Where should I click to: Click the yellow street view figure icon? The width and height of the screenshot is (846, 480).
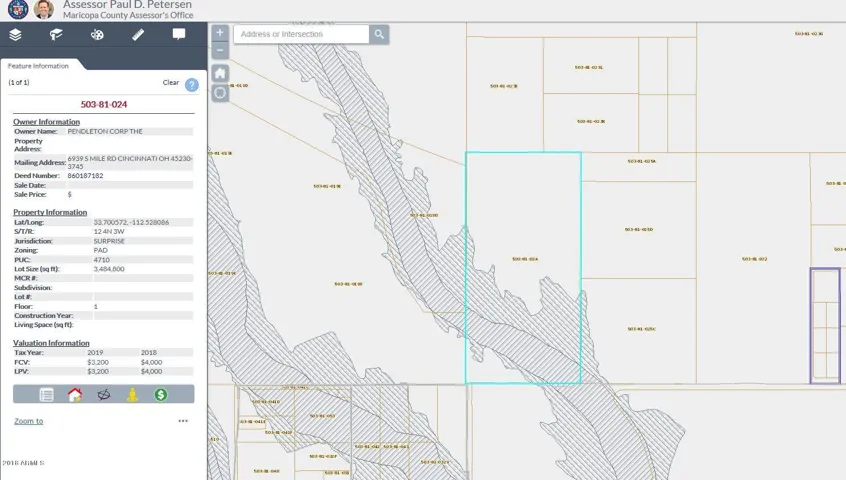click(132, 395)
